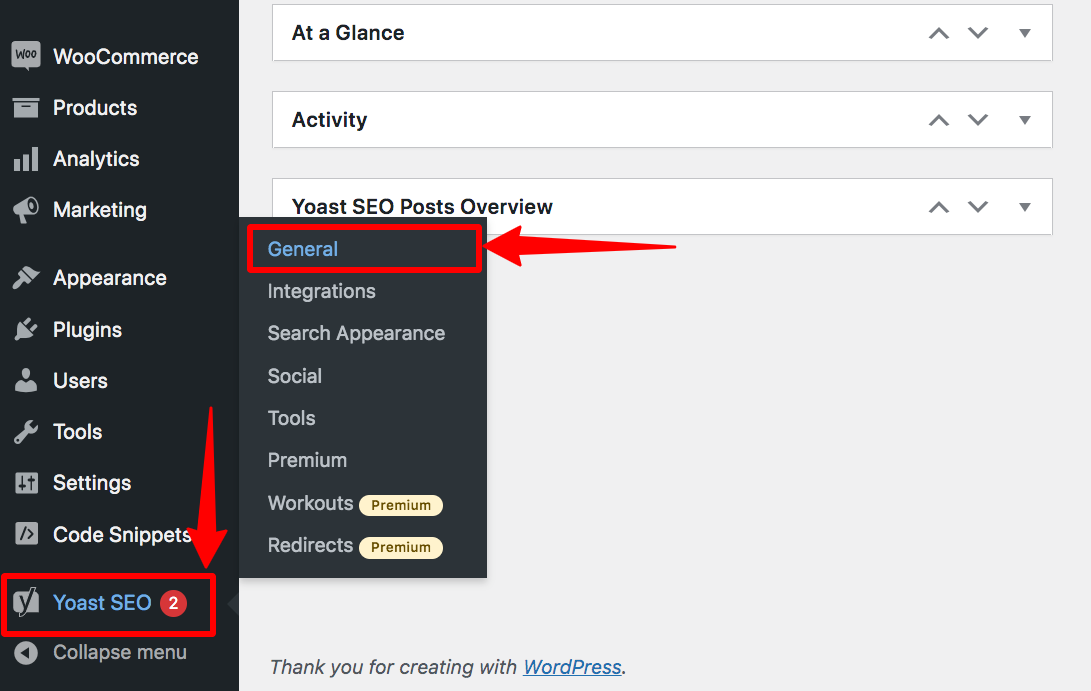Click the Marketing megaphone icon
Image resolution: width=1091 pixels, height=691 pixels.
(x=26, y=210)
